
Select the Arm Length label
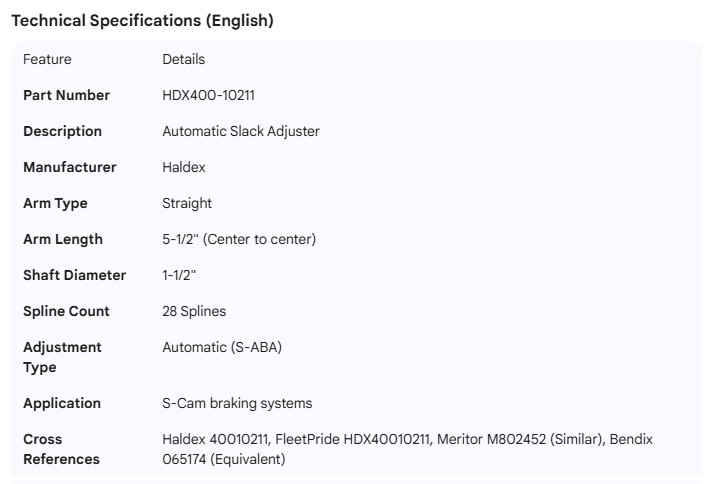coord(63,239)
